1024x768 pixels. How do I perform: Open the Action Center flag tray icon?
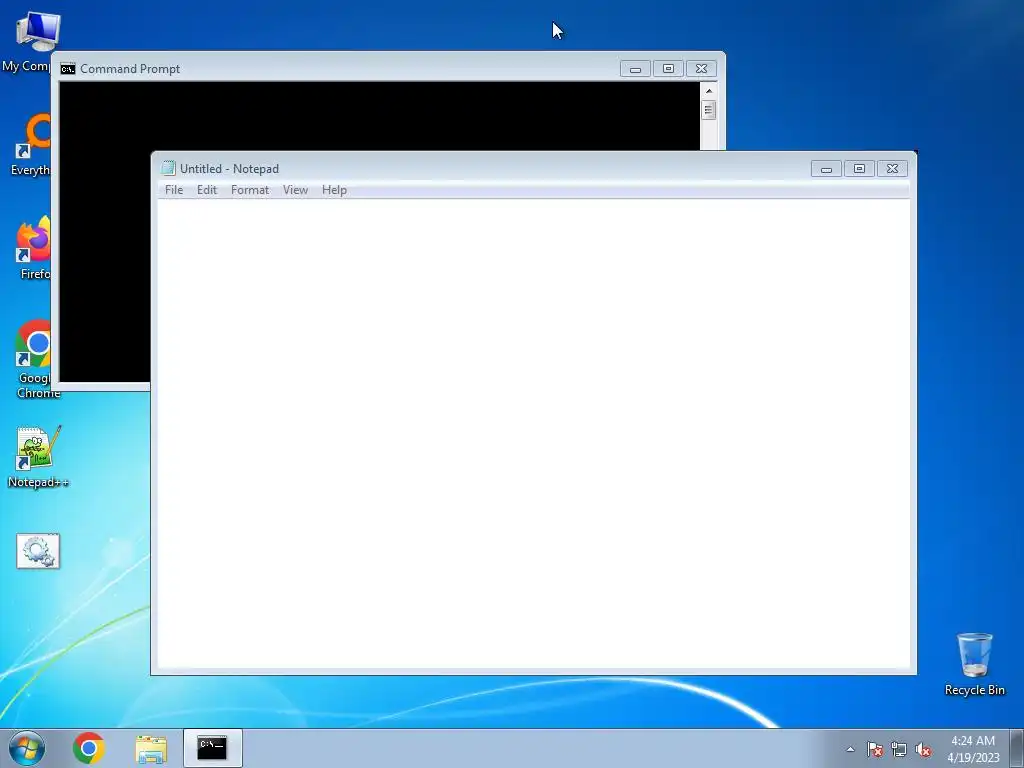pos(875,749)
